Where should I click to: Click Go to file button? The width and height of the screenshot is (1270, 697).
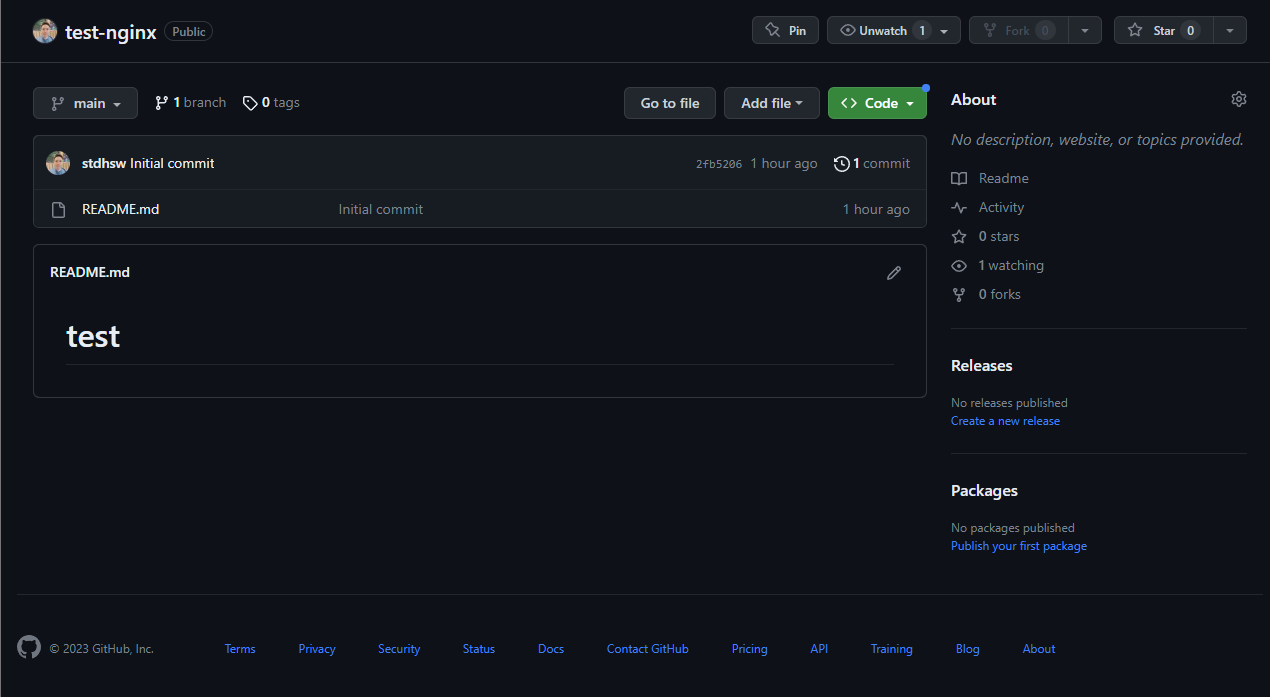click(x=670, y=103)
